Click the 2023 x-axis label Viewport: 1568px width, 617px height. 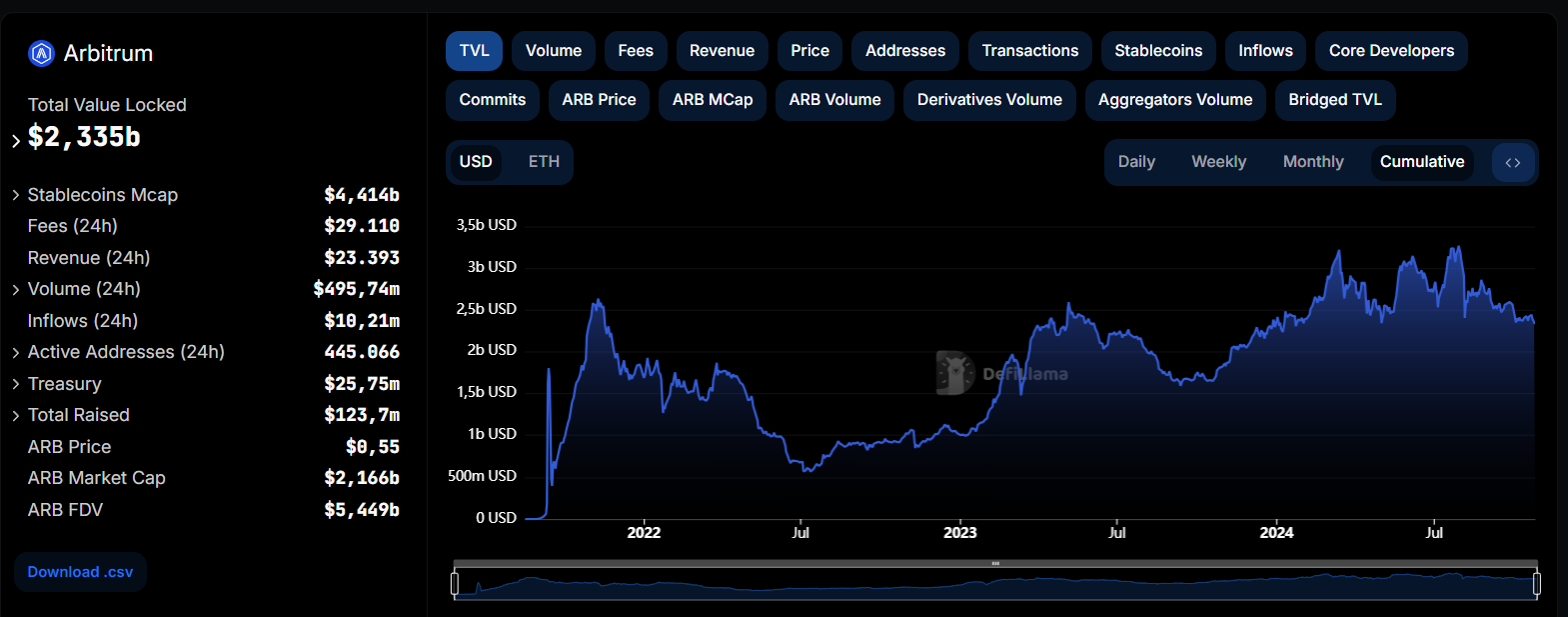coord(960,533)
